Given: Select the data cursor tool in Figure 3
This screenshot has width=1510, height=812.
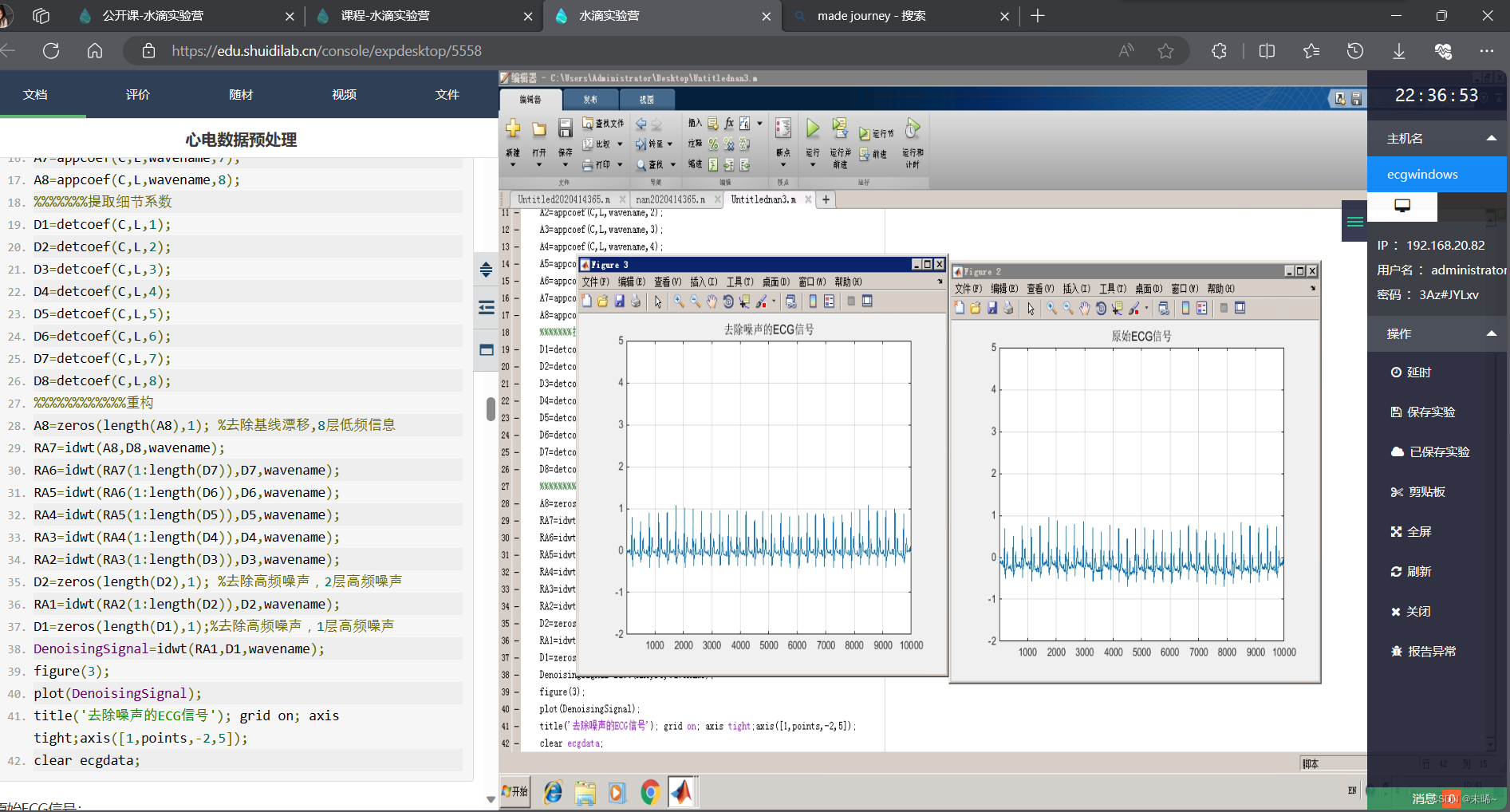Looking at the screenshot, I should (744, 302).
